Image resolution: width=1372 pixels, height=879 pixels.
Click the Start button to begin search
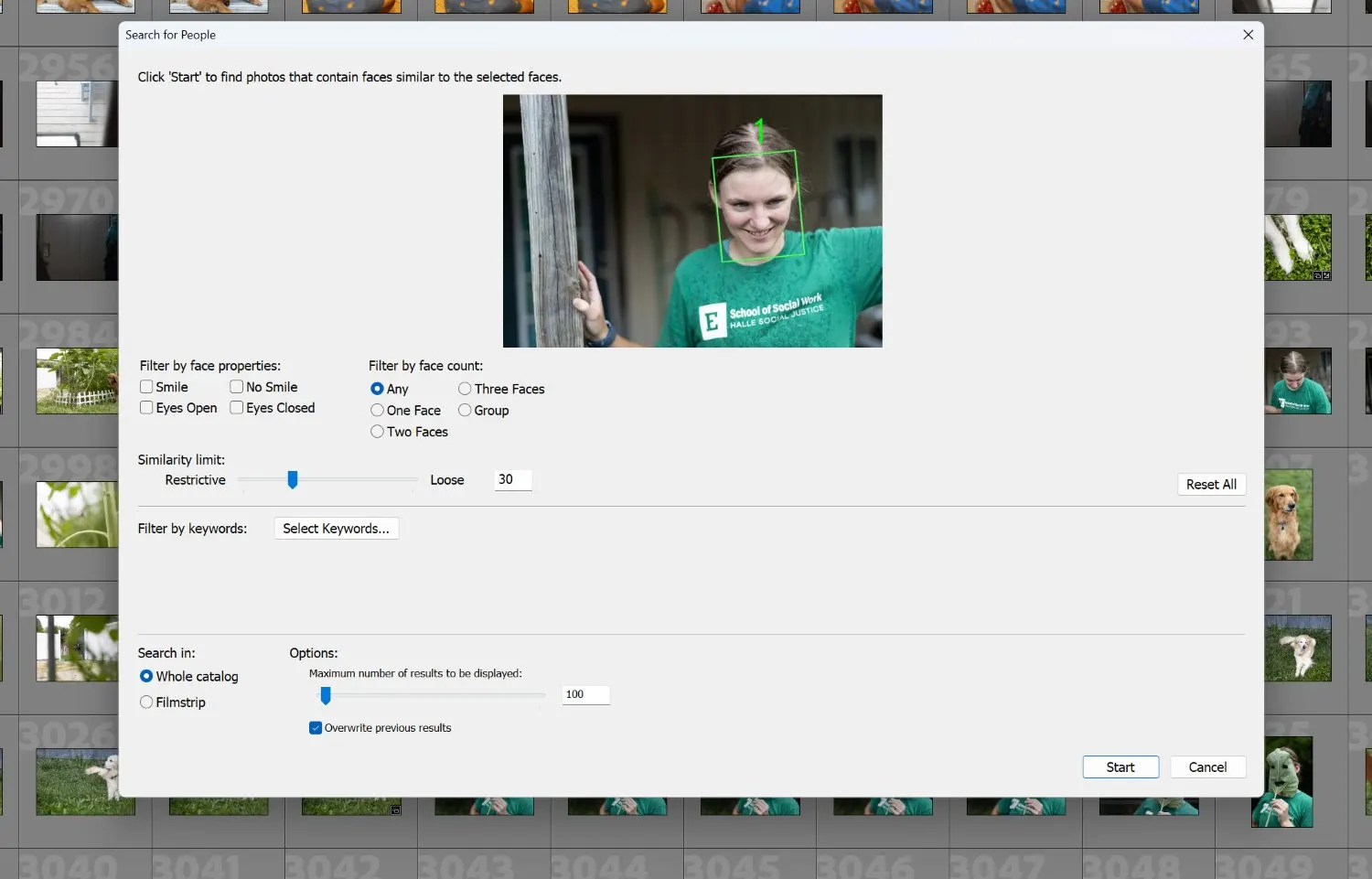1120,766
